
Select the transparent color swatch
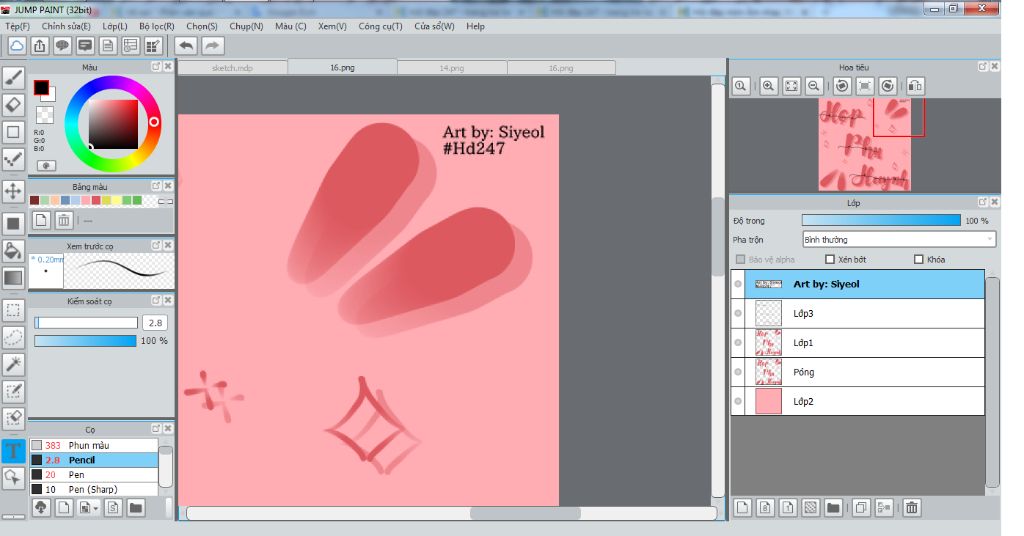click(44, 114)
